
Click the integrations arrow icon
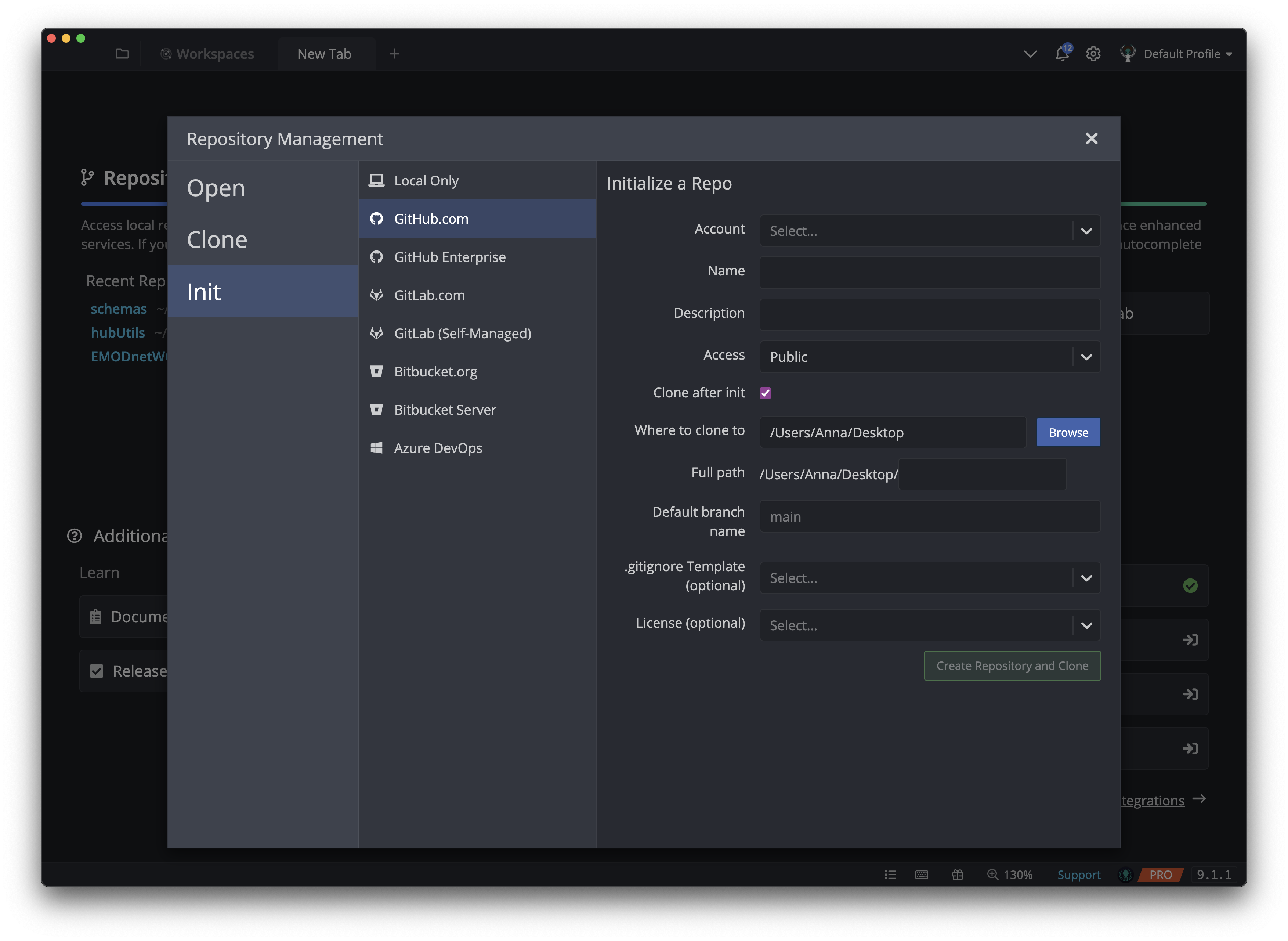click(x=1199, y=798)
